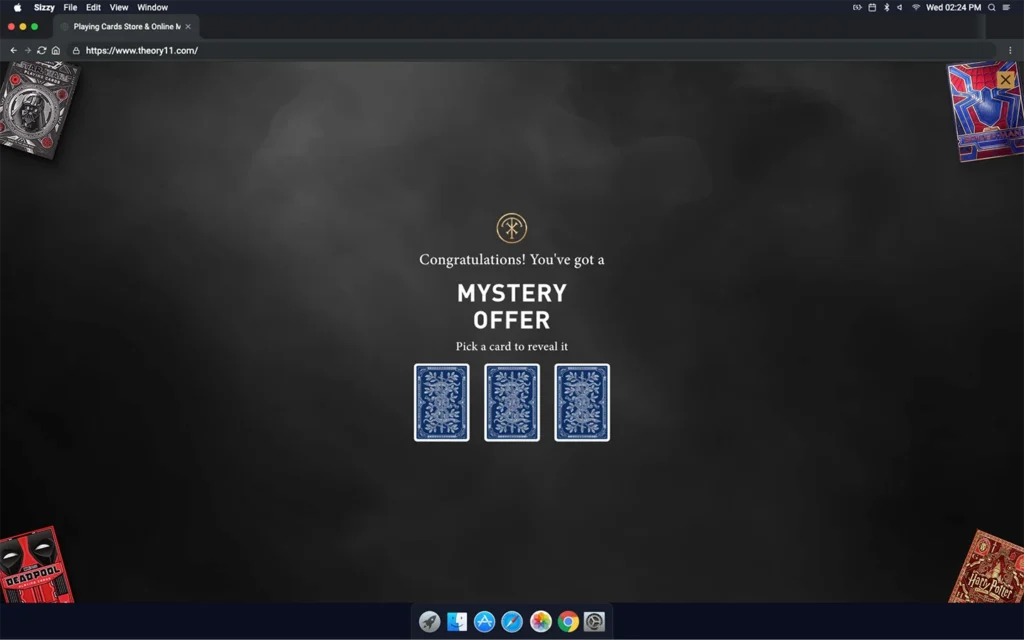
Task: Close the Playing Cards Store tab
Action: coord(188,27)
